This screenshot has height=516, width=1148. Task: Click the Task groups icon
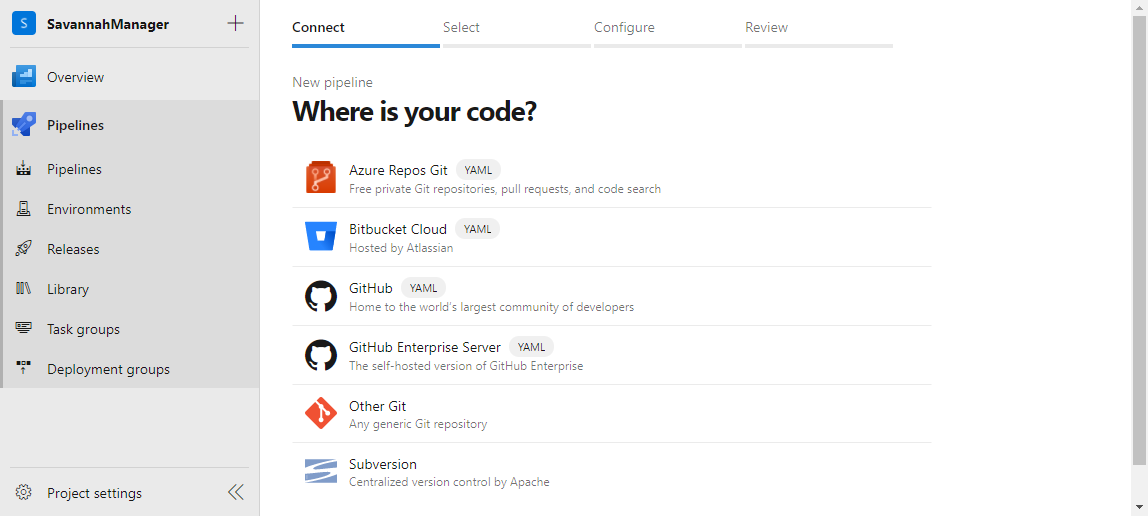point(23,329)
